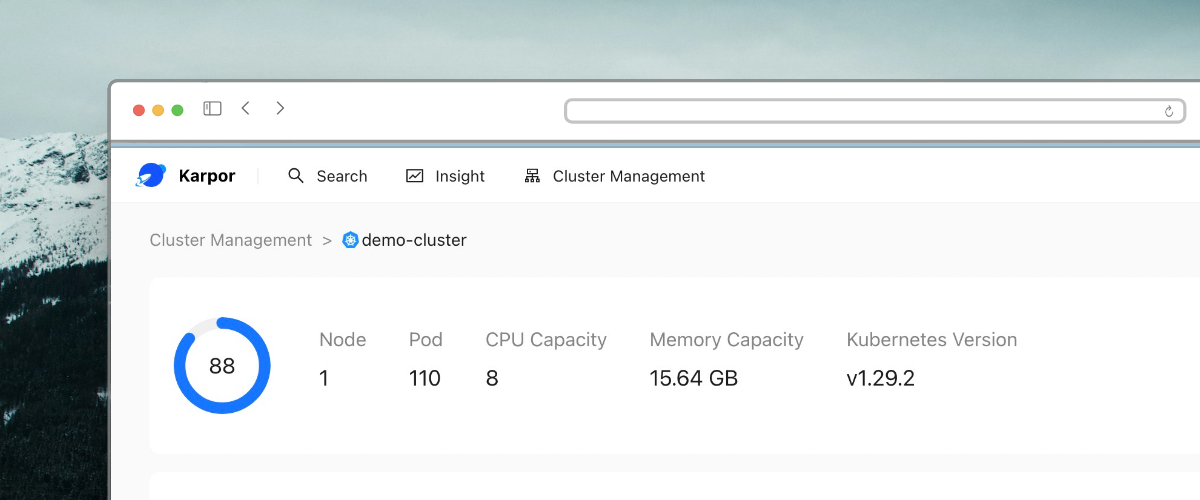Click the green maximize window button
Image resolution: width=1200 pixels, height=500 pixels.
pyautogui.click(x=177, y=110)
